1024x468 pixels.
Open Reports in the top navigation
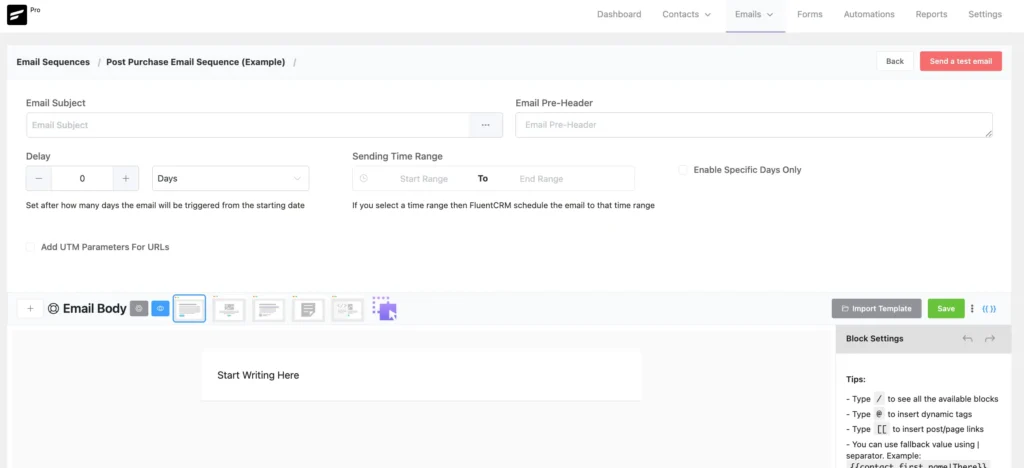pyautogui.click(x=931, y=14)
